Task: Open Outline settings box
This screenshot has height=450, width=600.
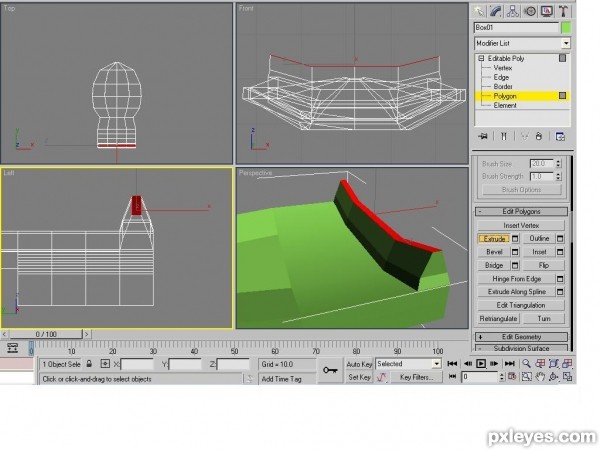Action: pos(560,239)
